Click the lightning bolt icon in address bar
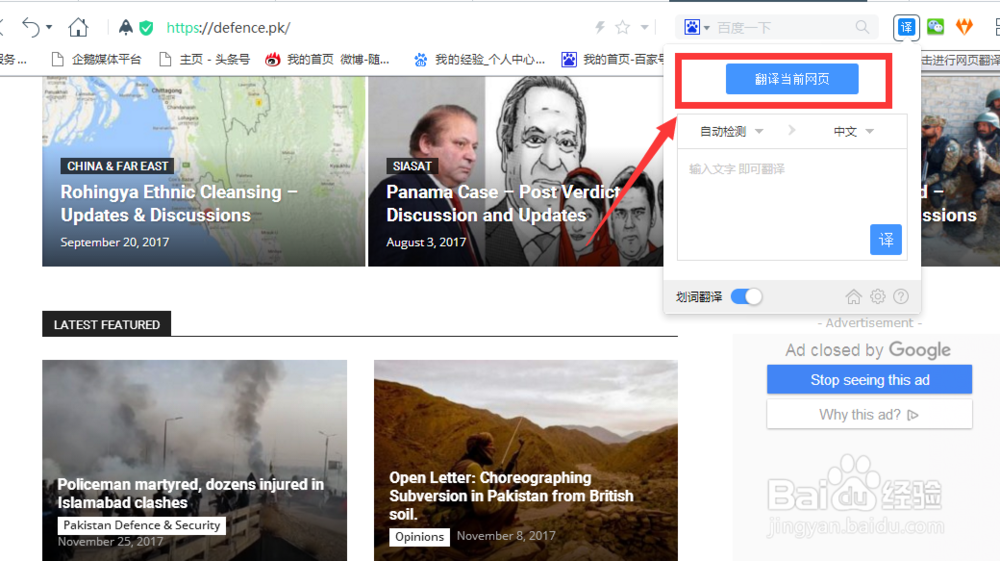 tap(599, 27)
